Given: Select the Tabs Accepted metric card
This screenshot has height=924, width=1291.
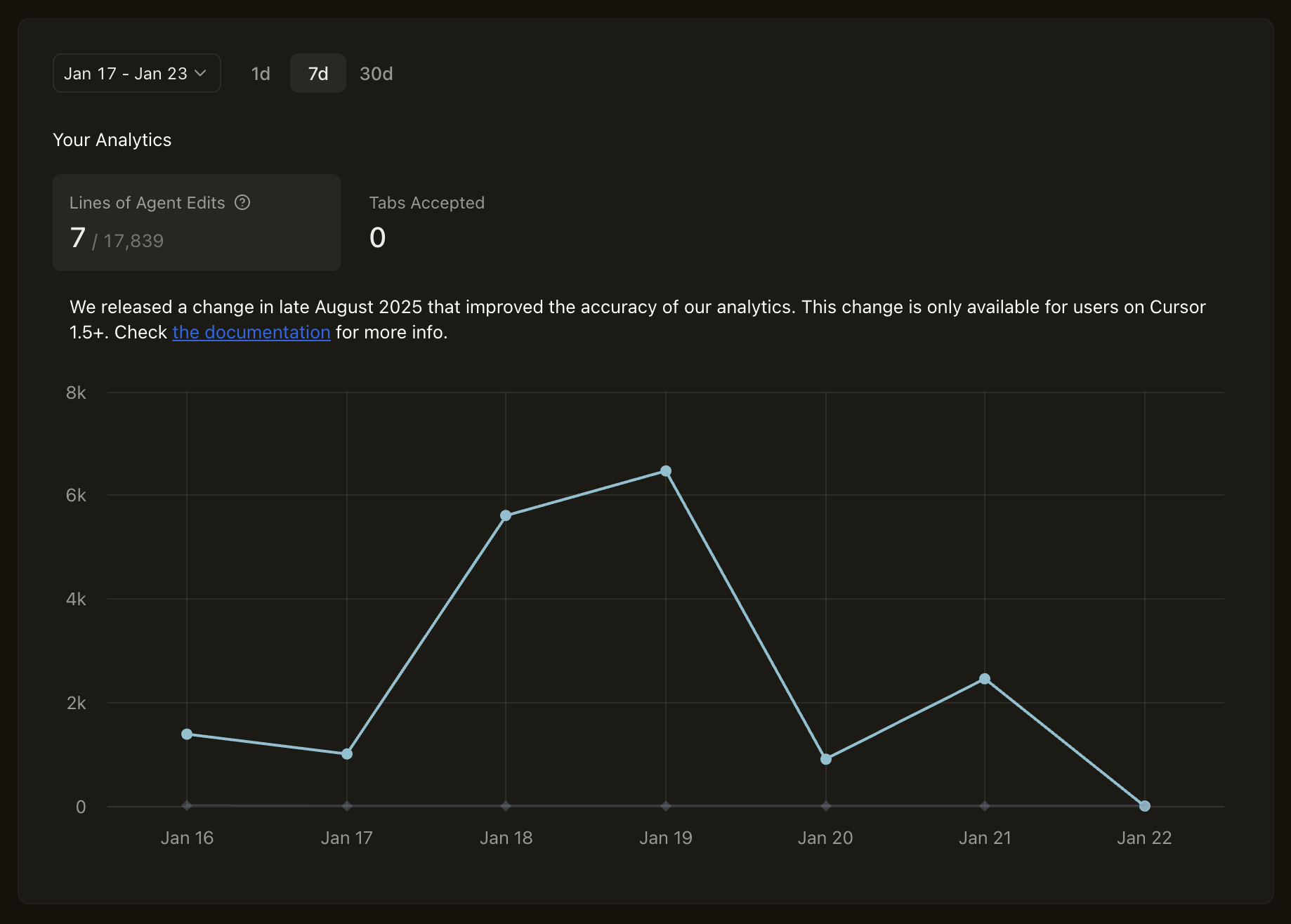Looking at the screenshot, I should [426, 223].
